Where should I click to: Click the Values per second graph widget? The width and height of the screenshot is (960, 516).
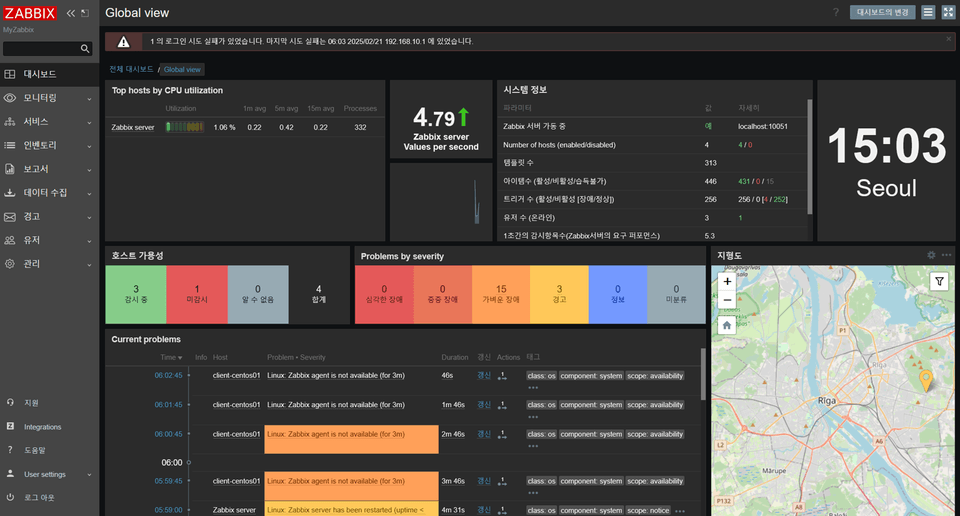coord(441,201)
